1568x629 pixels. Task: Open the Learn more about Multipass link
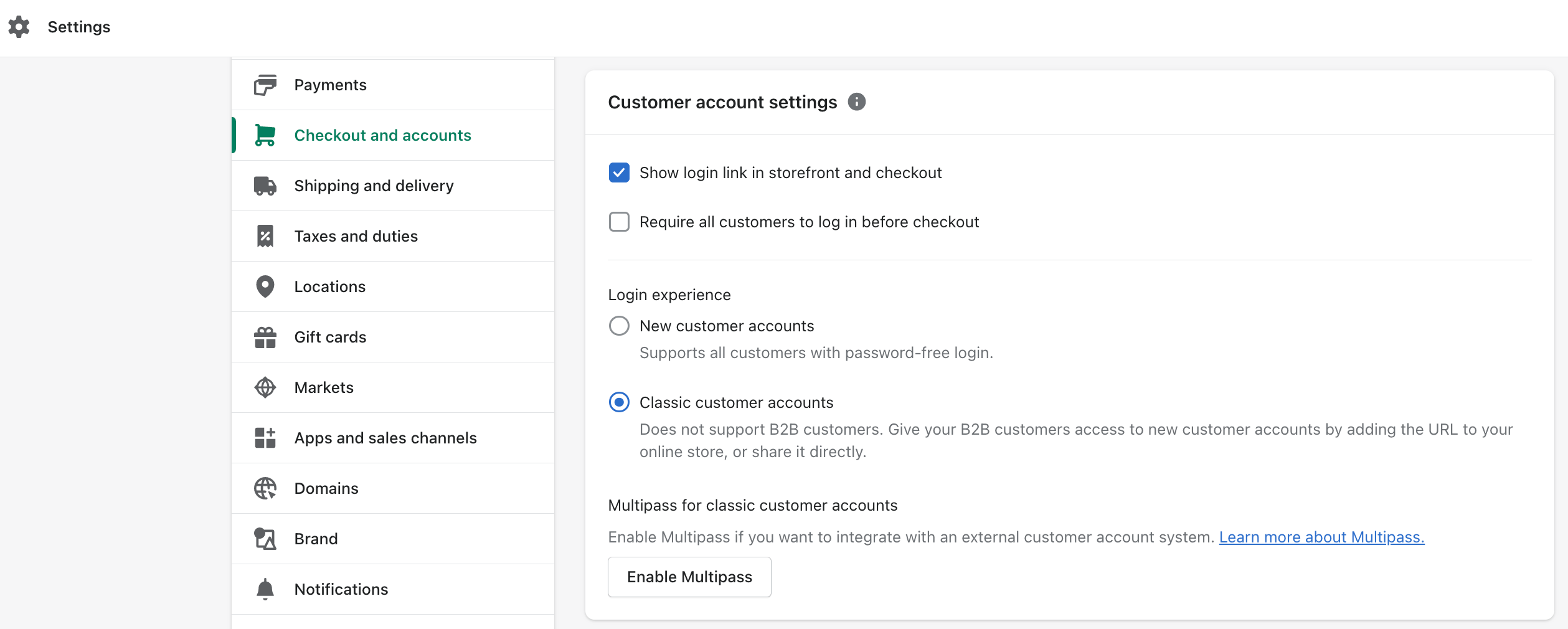tap(1321, 537)
